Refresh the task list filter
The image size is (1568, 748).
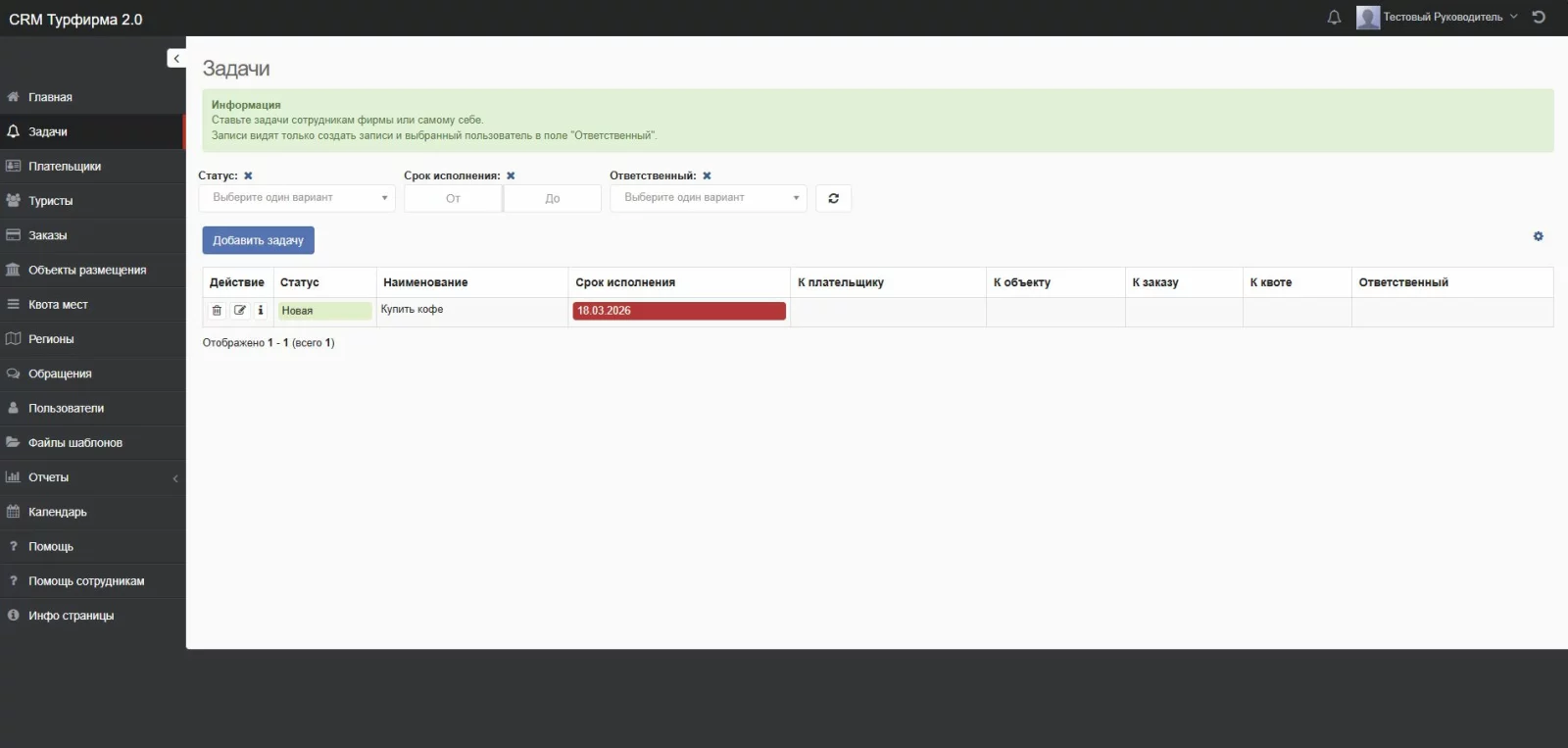(833, 198)
